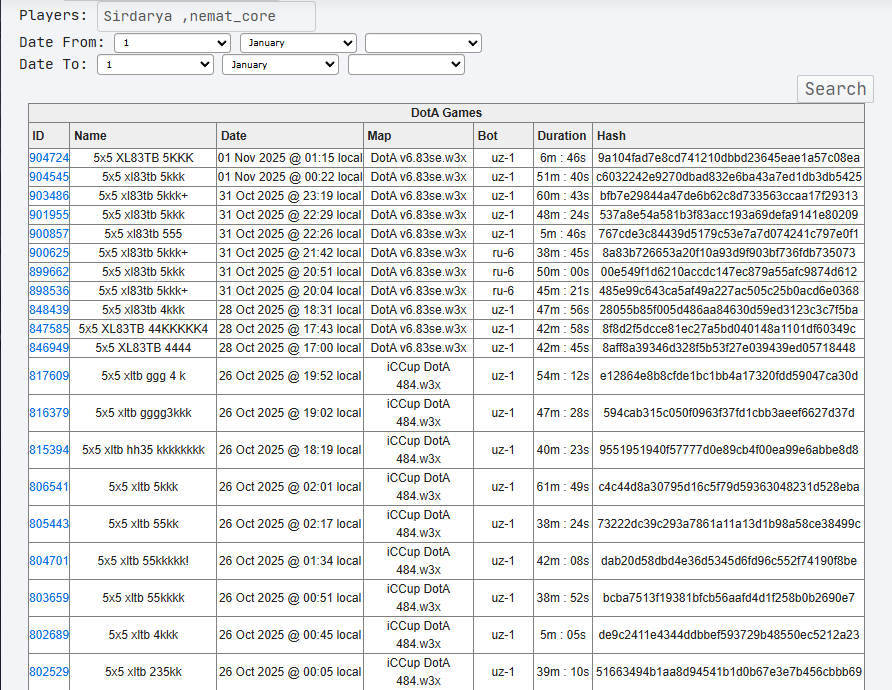Click the Hash column header

coord(728,136)
